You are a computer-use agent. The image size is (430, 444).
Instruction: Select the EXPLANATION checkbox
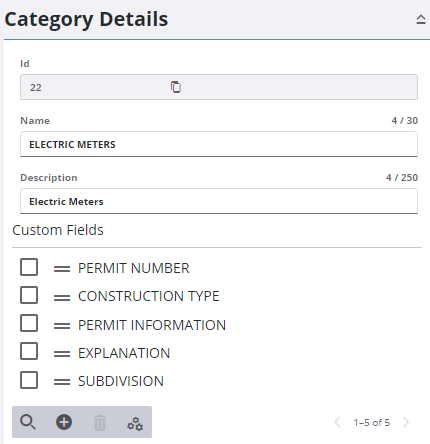point(29,351)
